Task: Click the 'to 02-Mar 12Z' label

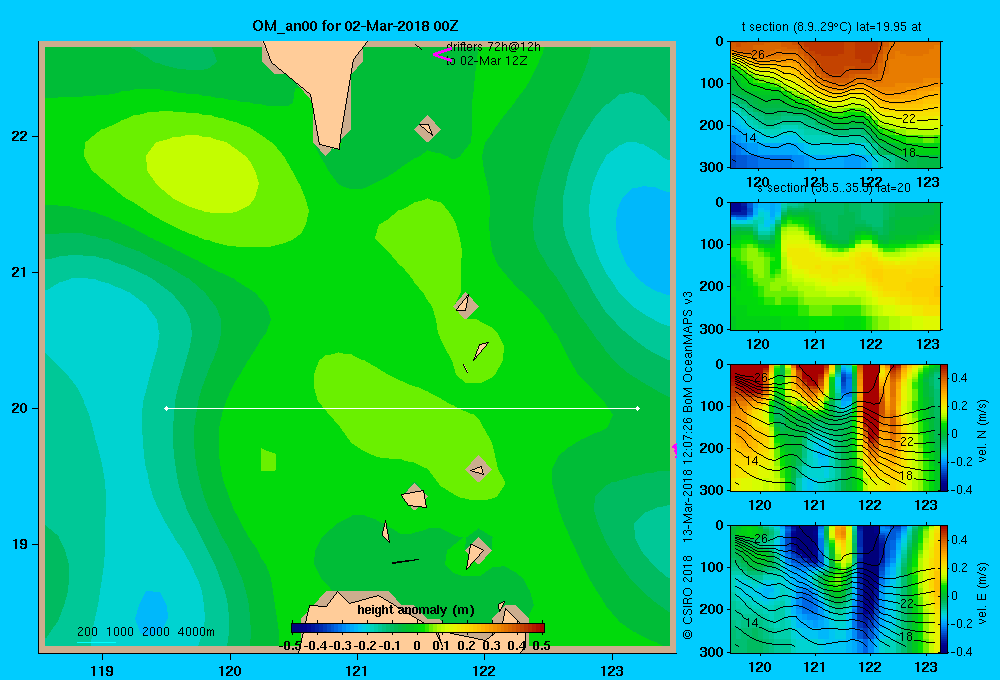Action: coord(487,61)
